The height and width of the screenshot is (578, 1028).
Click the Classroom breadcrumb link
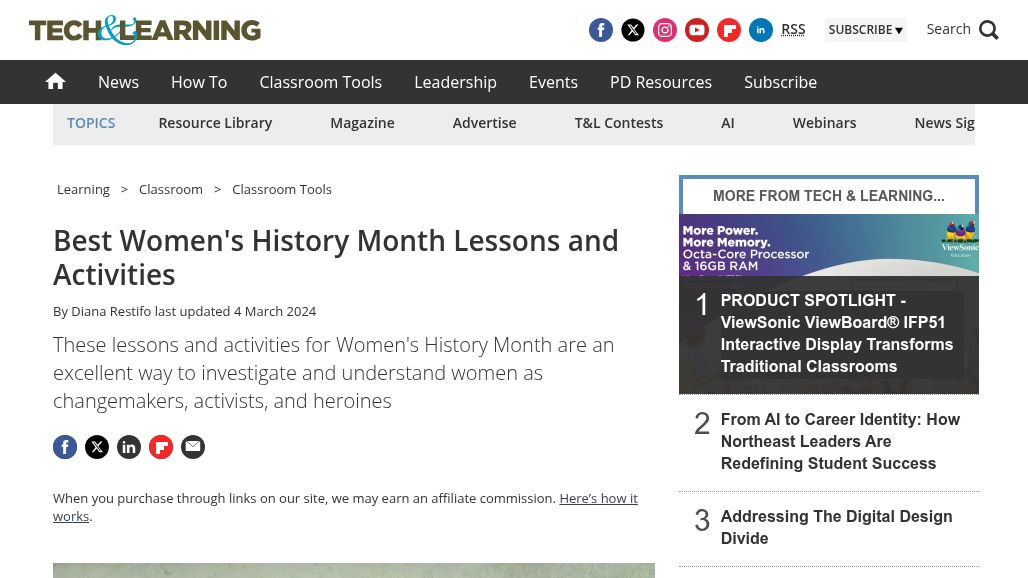(x=171, y=189)
